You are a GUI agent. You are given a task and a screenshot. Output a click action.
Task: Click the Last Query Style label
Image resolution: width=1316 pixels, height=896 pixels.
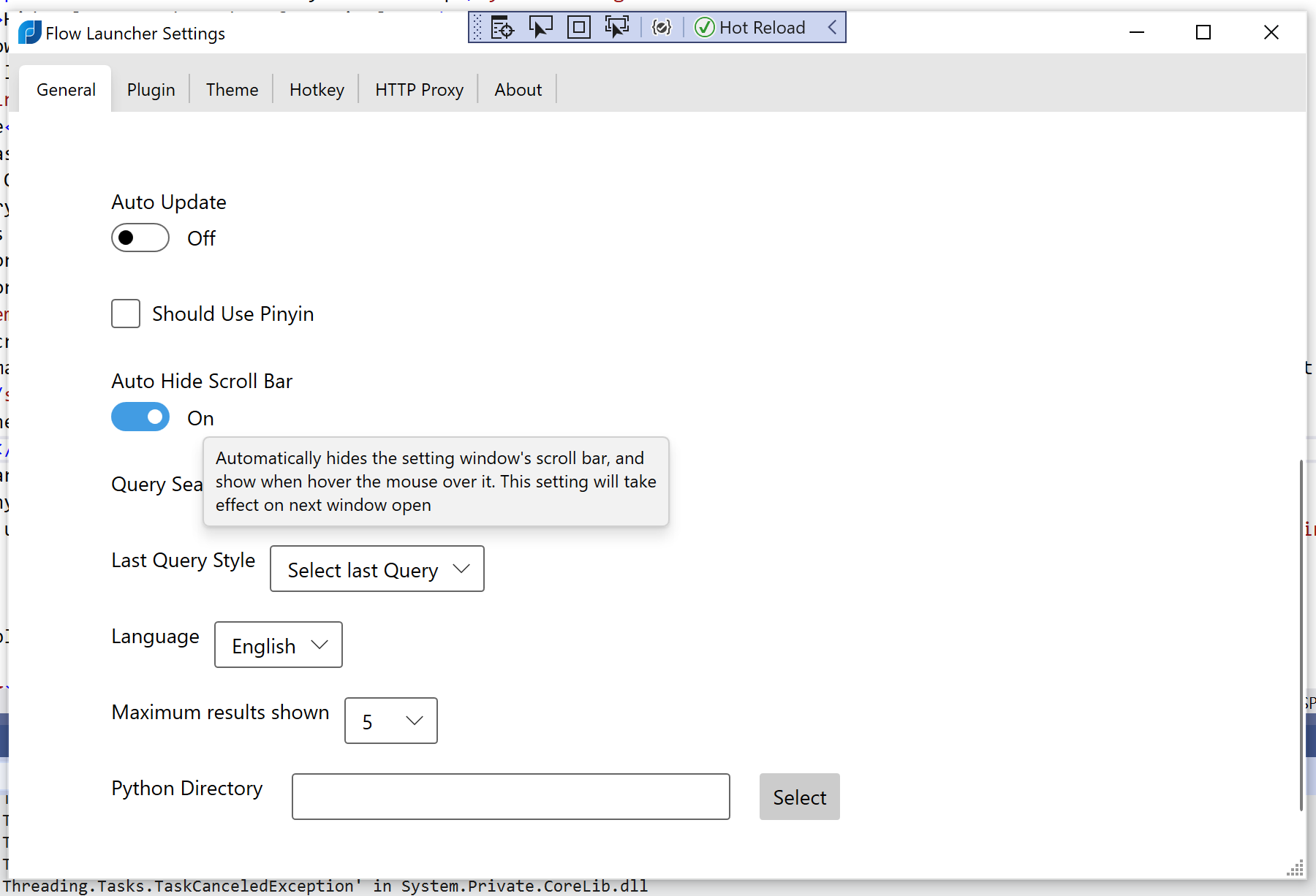tap(184, 561)
